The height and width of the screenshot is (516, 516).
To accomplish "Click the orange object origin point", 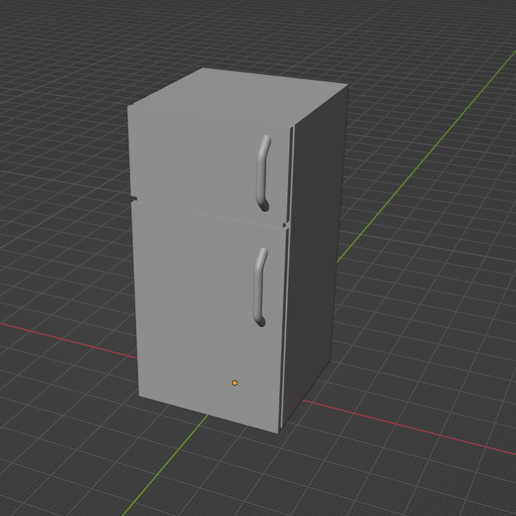I will pyautogui.click(x=235, y=383).
